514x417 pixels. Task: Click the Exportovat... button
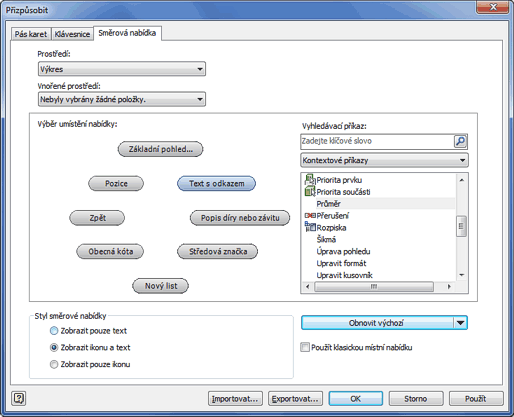pos(295,398)
